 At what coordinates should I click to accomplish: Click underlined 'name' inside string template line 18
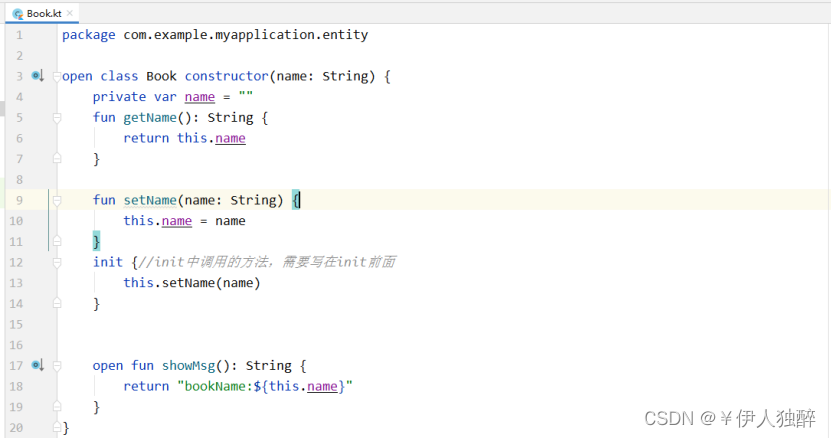(322, 387)
